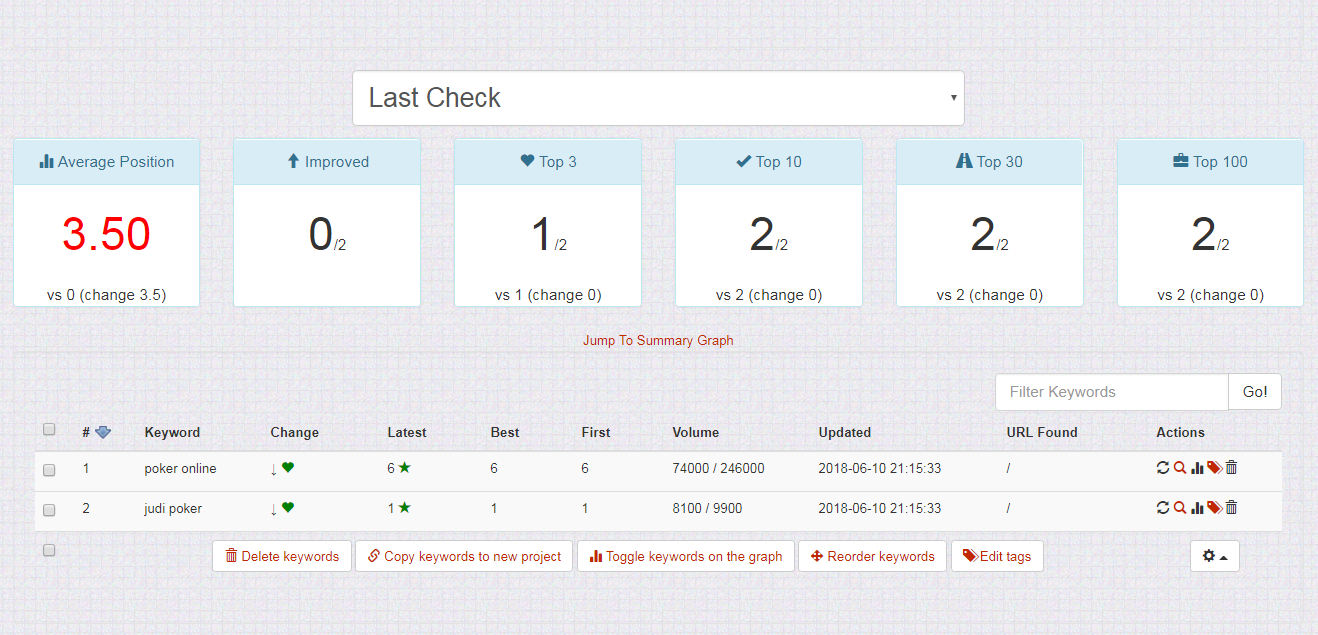
Task: Open bar chart icon for poker online
Action: coord(1197,468)
